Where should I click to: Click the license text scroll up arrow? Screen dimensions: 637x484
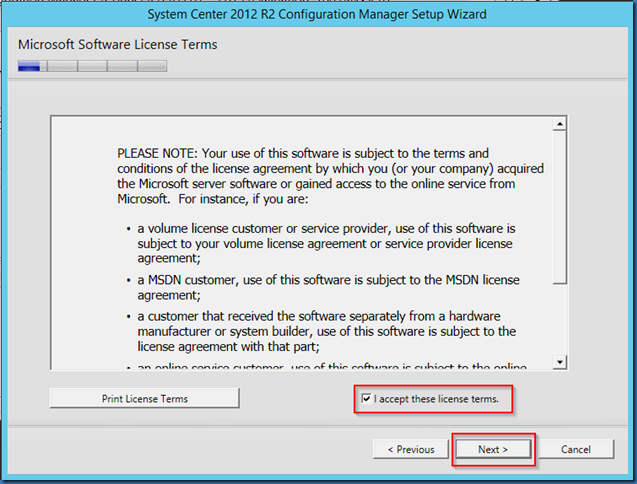(x=560, y=124)
